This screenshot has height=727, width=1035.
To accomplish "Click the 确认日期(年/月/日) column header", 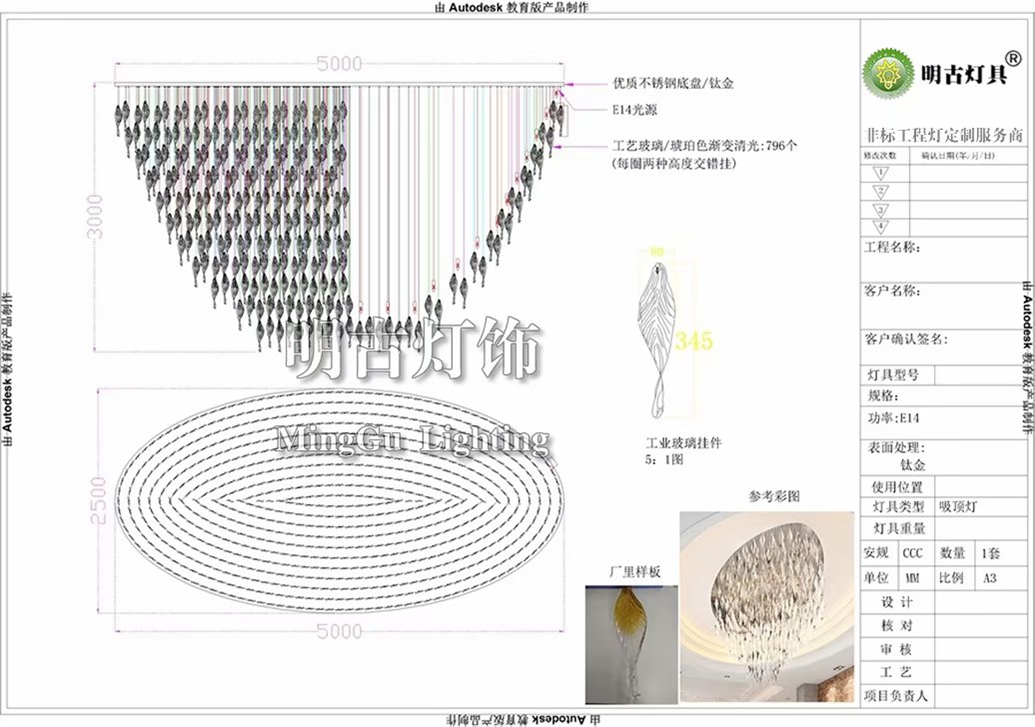I will click(958, 156).
